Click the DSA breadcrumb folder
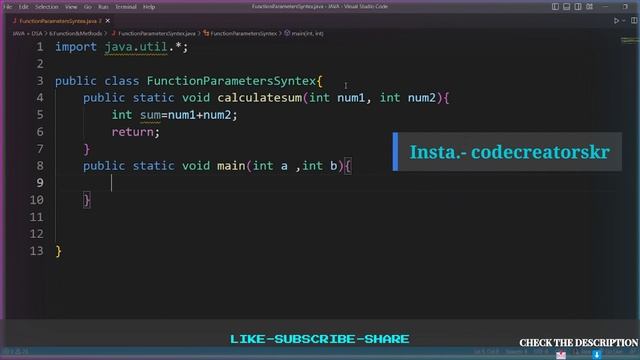This screenshot has height=360, width=640. coord(37,33)
